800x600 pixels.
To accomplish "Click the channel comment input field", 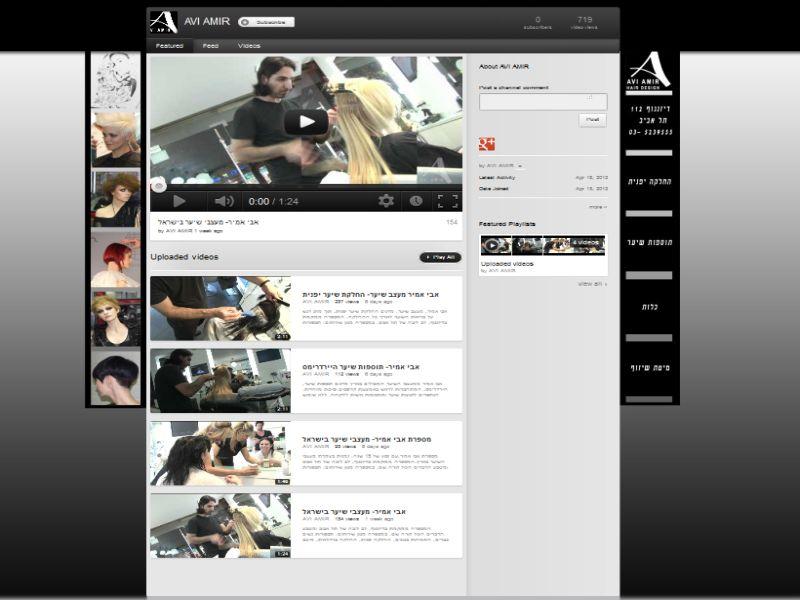I will pyautogui.click(x=543, y=102).
